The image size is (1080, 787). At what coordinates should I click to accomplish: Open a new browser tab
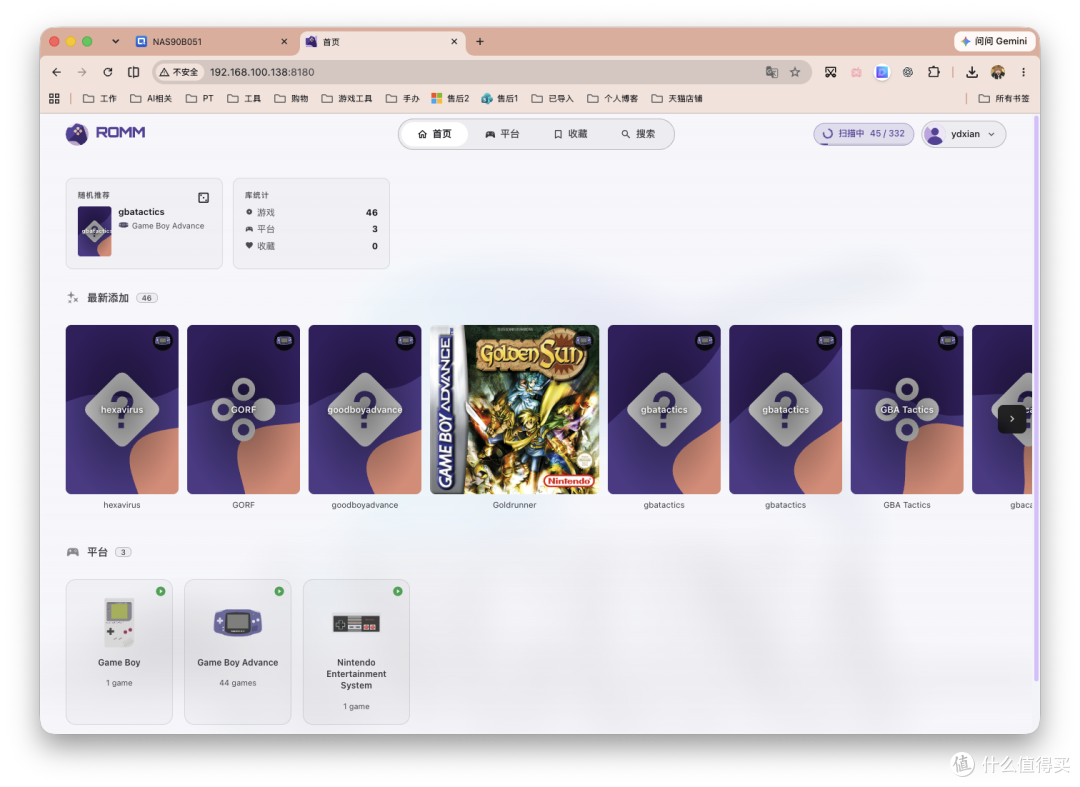pyautogui.click(x=479, y=41)
